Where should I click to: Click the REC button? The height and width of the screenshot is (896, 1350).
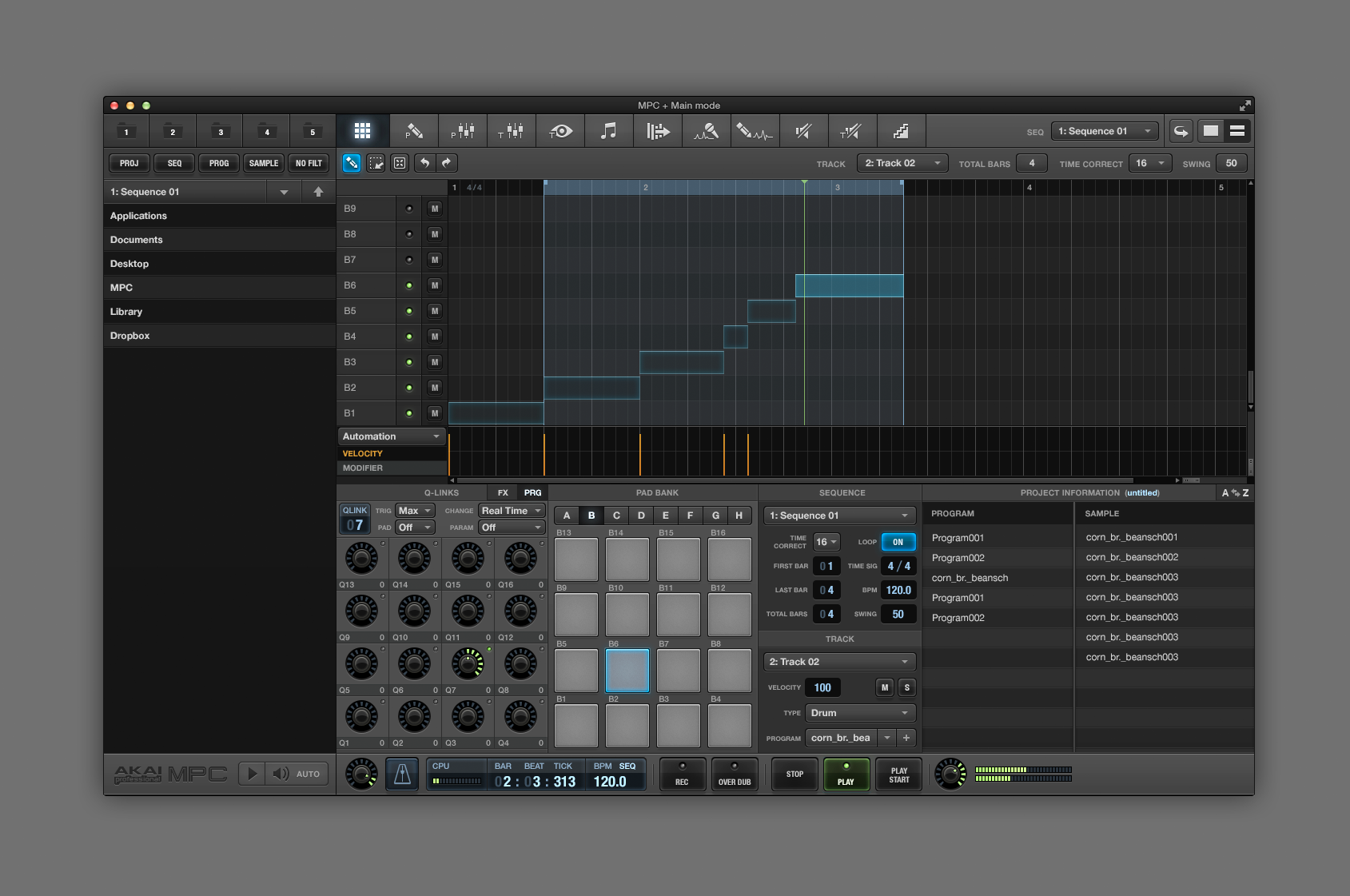tap(682, 774)
